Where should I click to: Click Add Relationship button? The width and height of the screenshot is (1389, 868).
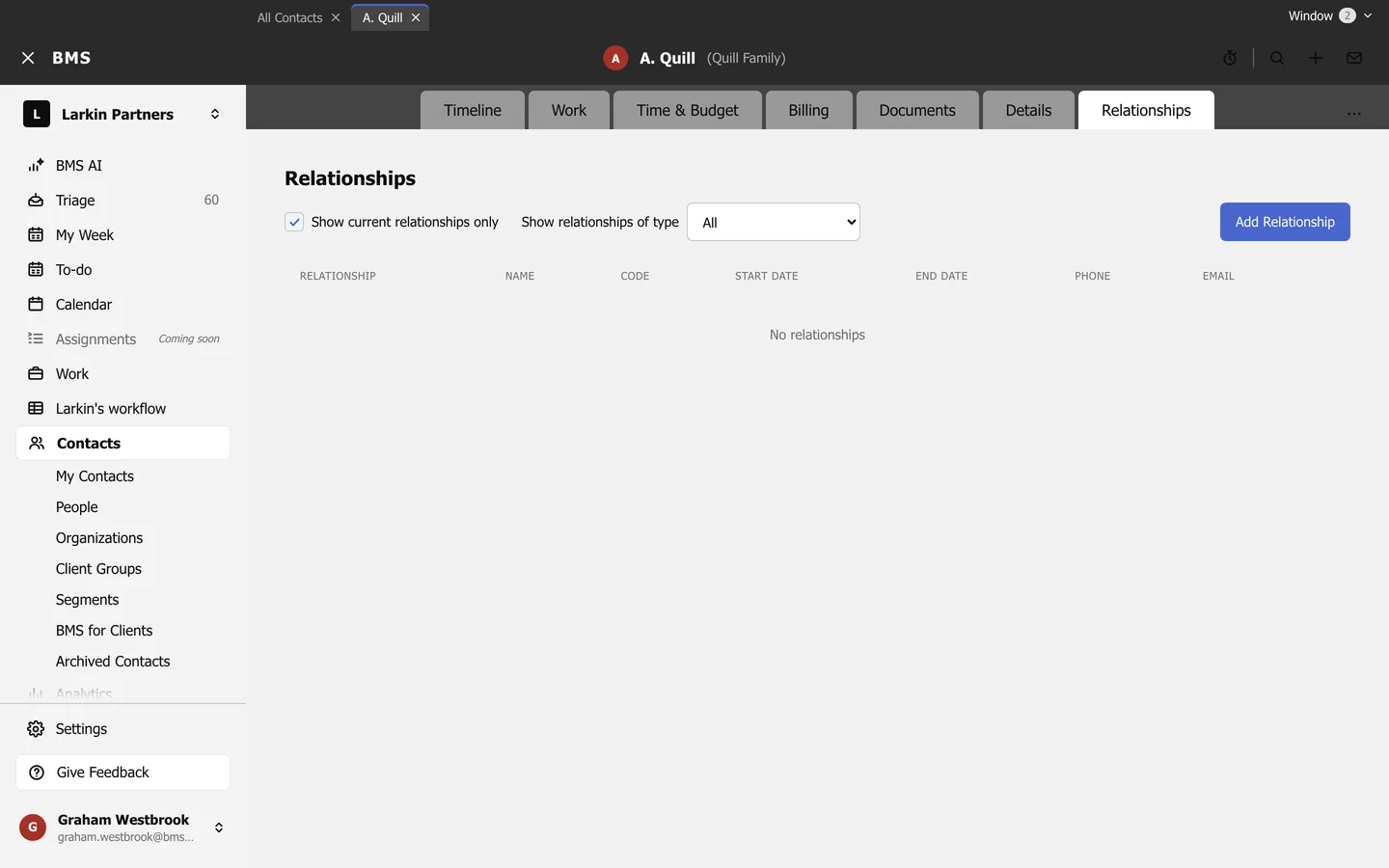pyautogui.click(x=1285, y=222)
